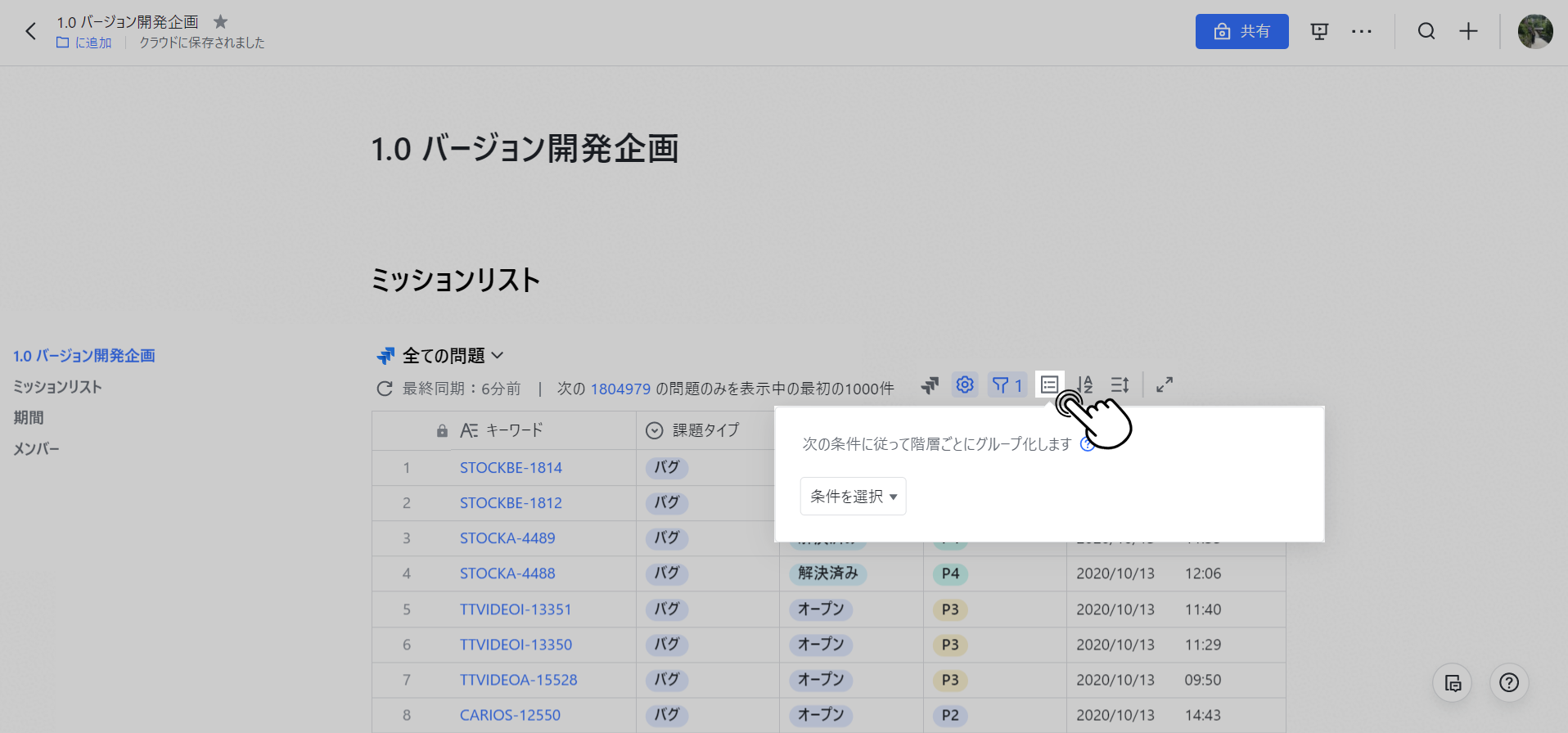Open the table settings gear icon
Screen dimensions: 1568x733
[x=965, y=384]
